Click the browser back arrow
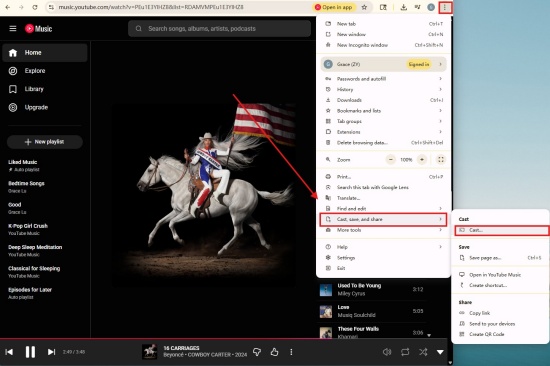This screenshot has width=550, height=366. click(8, 7)
